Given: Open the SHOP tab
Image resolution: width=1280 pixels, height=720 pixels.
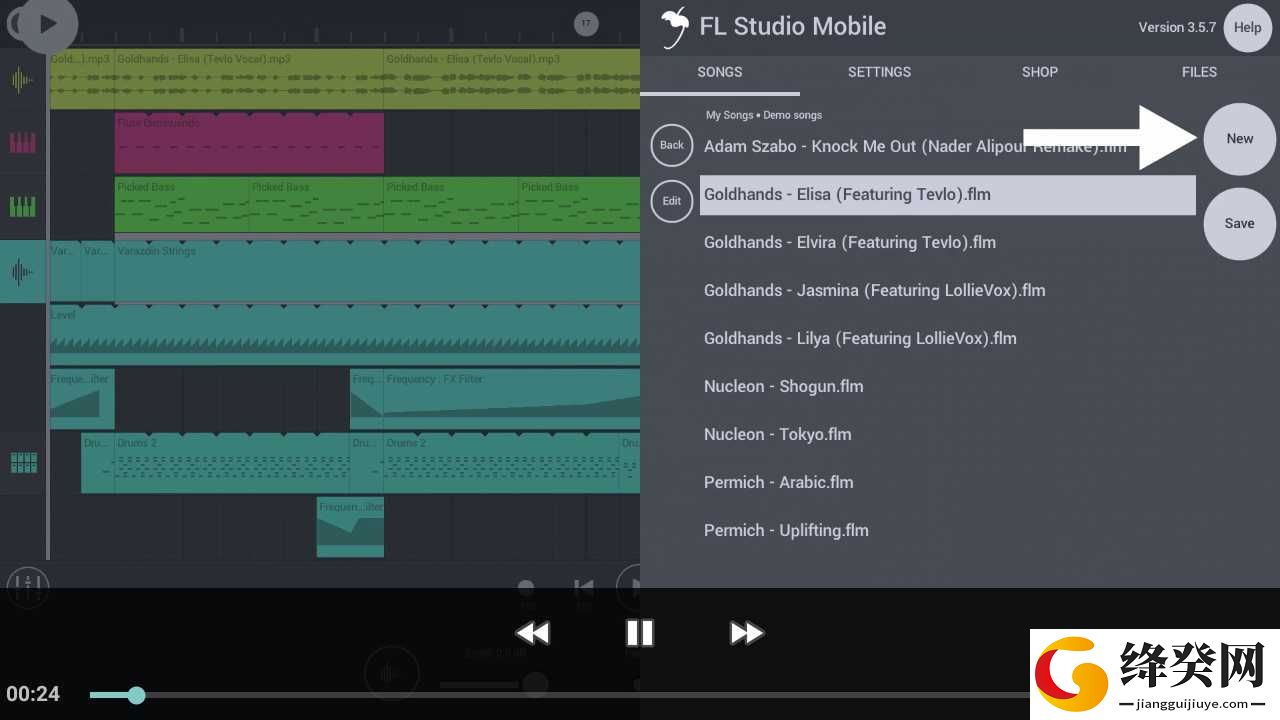Looking at the screenshot, I should coord(1040,72).
